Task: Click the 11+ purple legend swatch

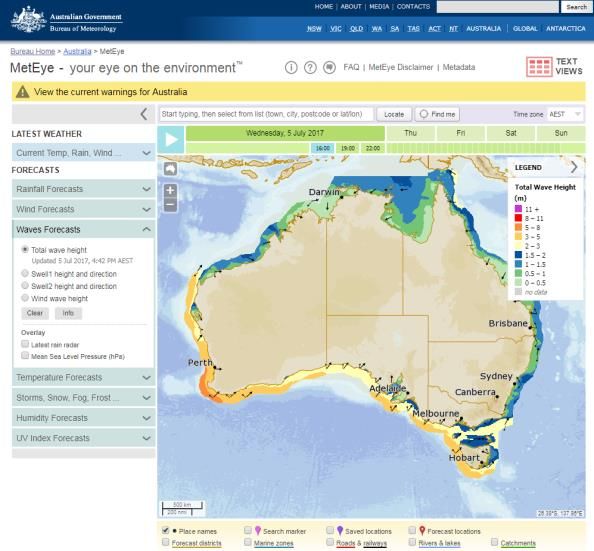Action: [518, 209]
